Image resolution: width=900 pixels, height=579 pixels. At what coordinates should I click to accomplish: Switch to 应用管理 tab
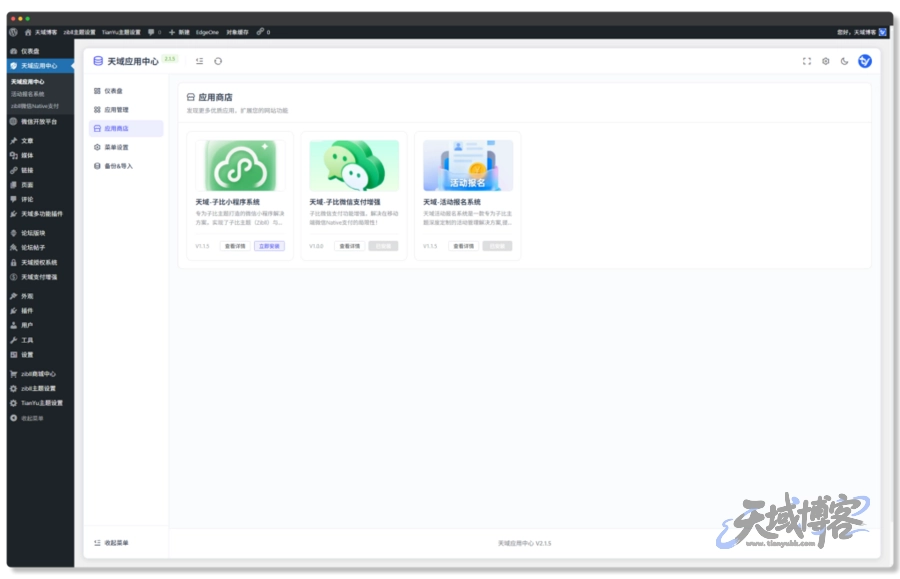pos(126,110)
